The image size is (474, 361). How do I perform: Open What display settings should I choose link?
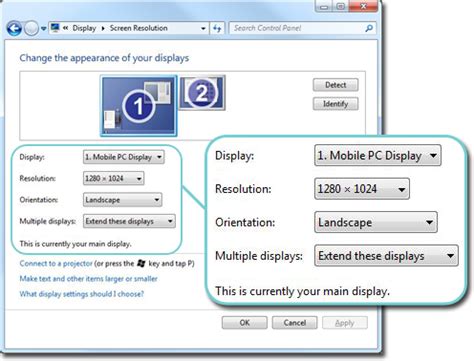(82, 294)
